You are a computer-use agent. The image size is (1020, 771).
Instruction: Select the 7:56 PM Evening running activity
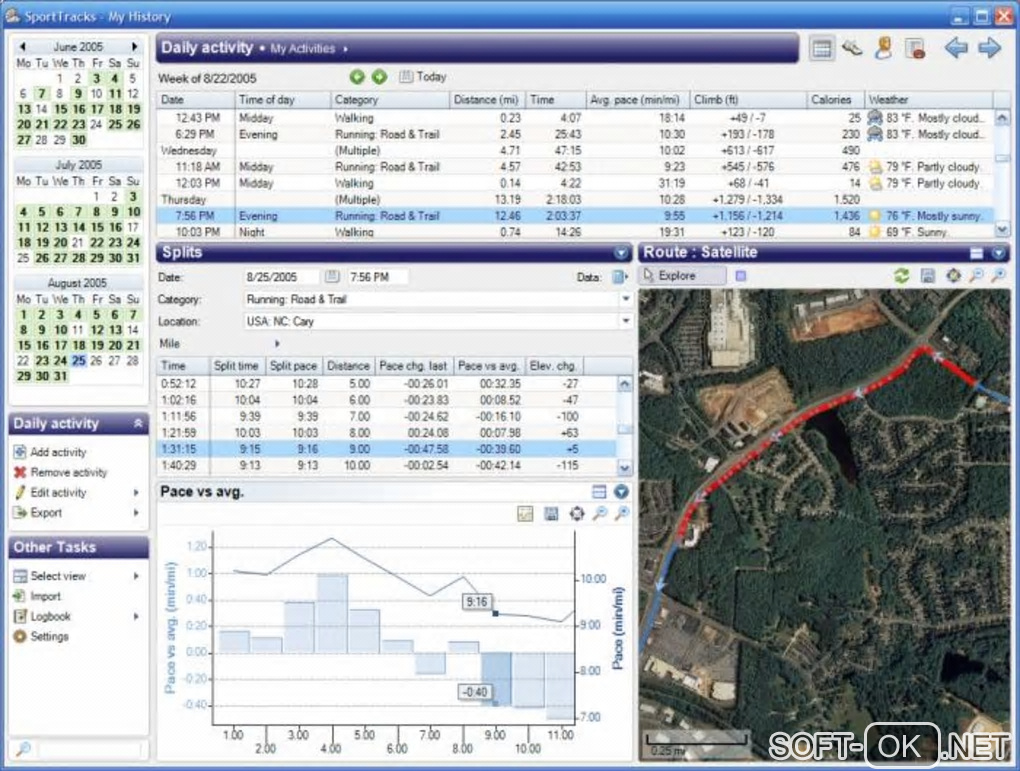point(575,216)
